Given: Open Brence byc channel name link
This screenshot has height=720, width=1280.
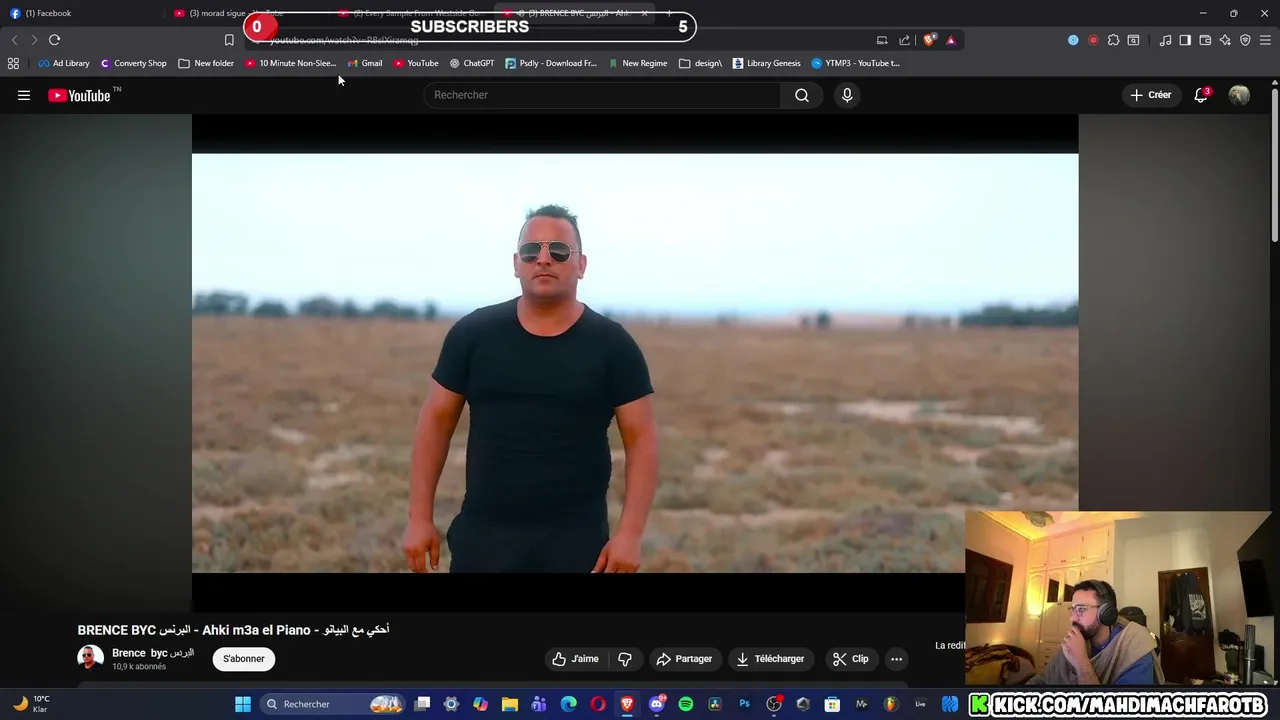Looking at the screenshot, I should [x=153, y=653].
